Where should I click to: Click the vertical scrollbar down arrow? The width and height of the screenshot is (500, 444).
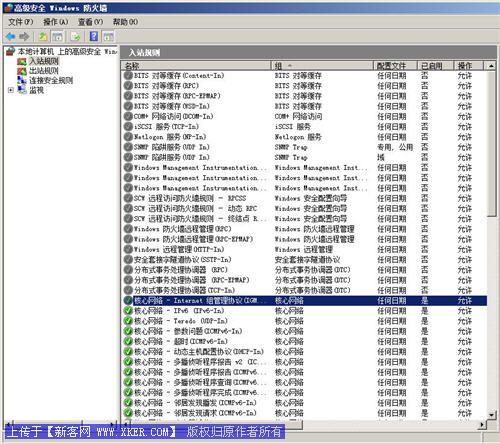click(x=491, y=415)
